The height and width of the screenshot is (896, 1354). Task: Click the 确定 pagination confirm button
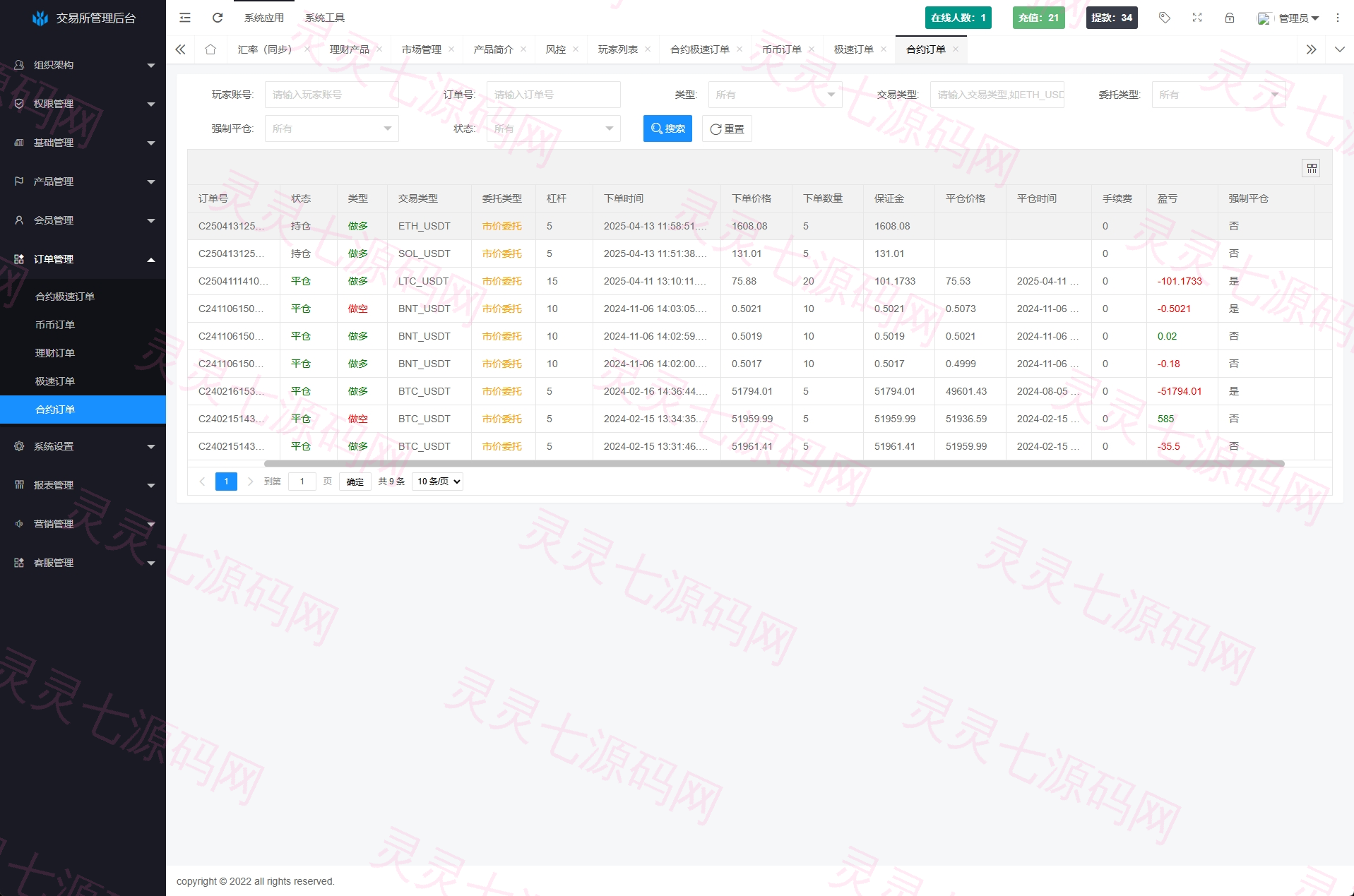pos(355,482)
